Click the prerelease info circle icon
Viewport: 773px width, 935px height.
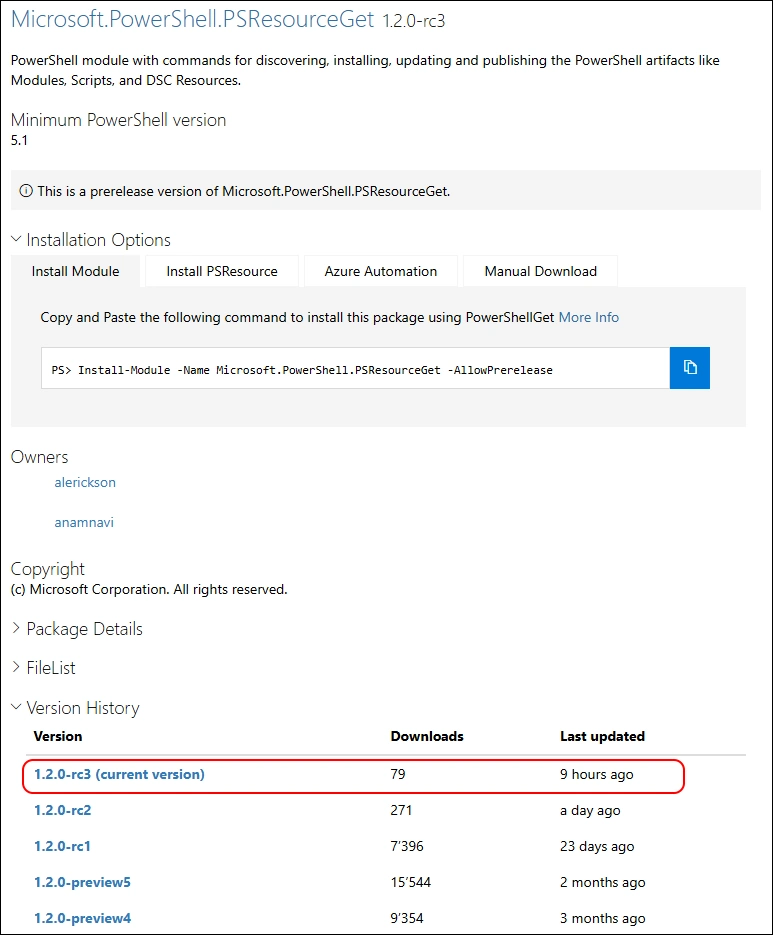point(26,191)
